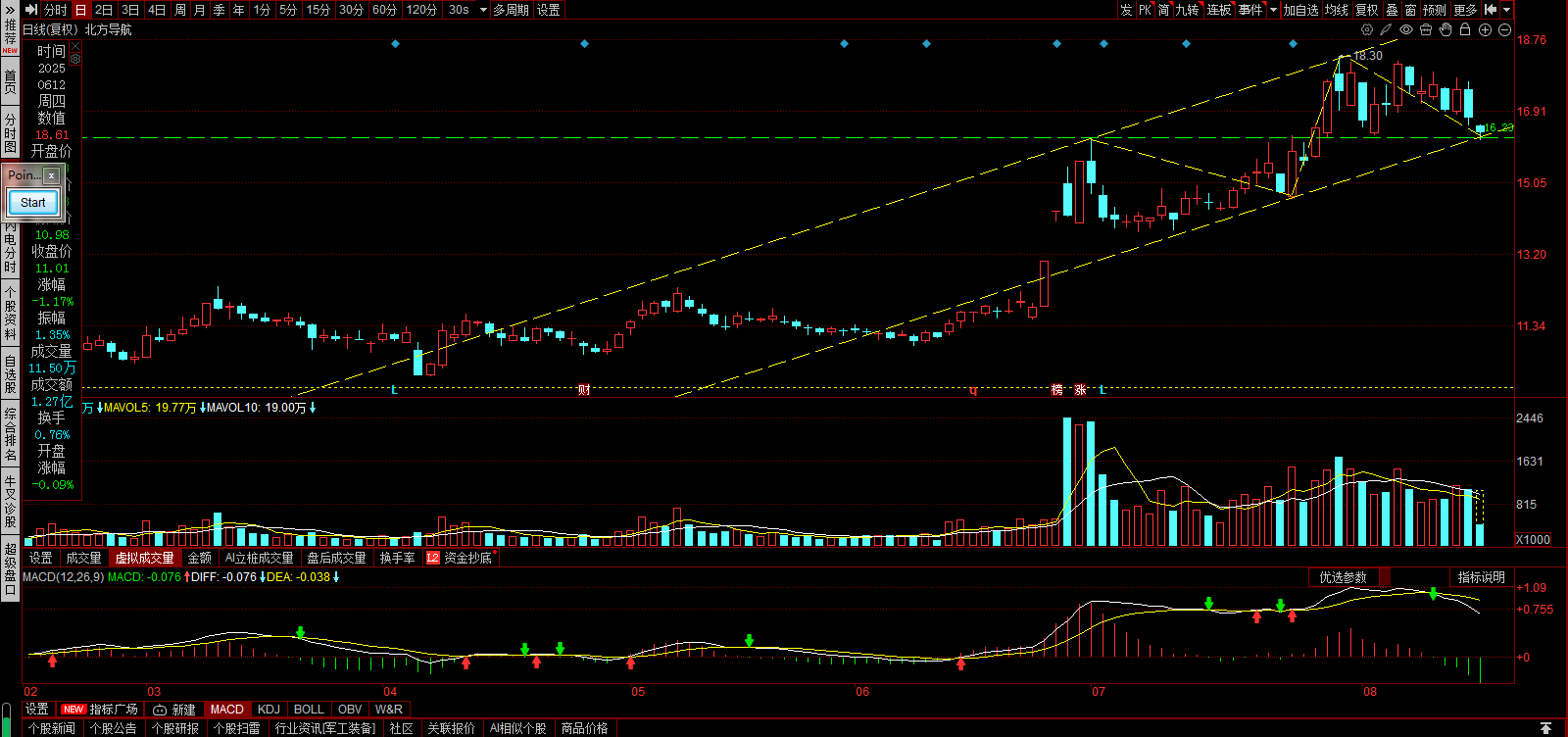The height and width of the screenshot is (737, 1568).
Task: Switch to W&R indicator
Action: coord(388,710)
